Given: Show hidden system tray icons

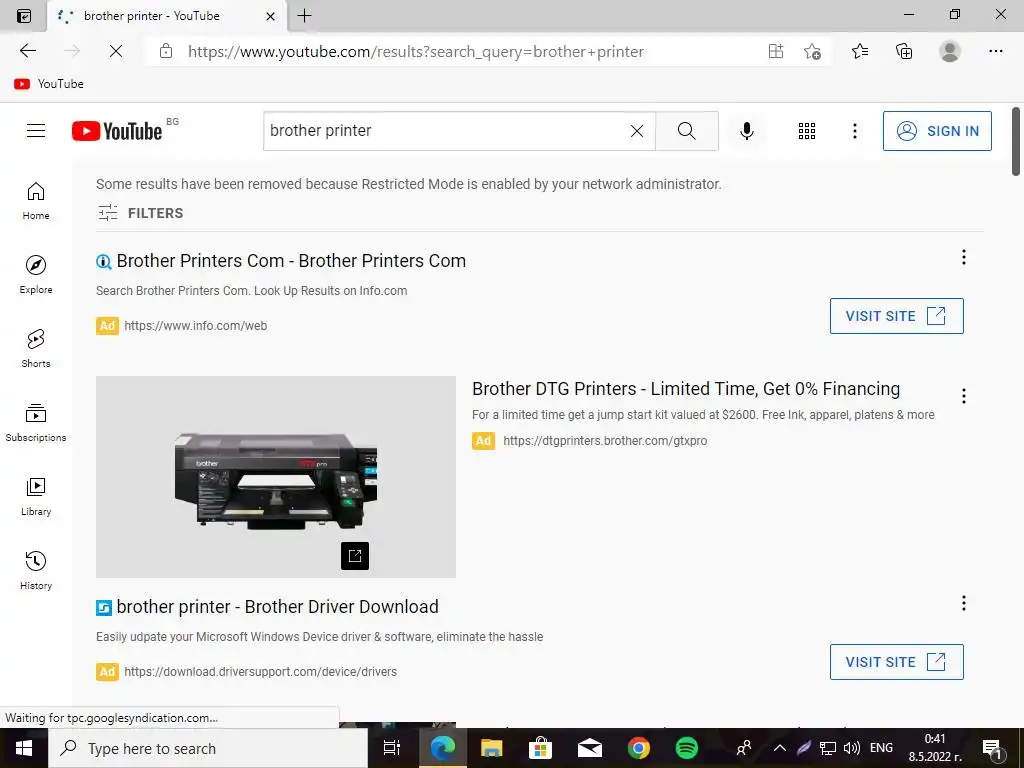Looking at the screenshot, I should coord(780,748).
